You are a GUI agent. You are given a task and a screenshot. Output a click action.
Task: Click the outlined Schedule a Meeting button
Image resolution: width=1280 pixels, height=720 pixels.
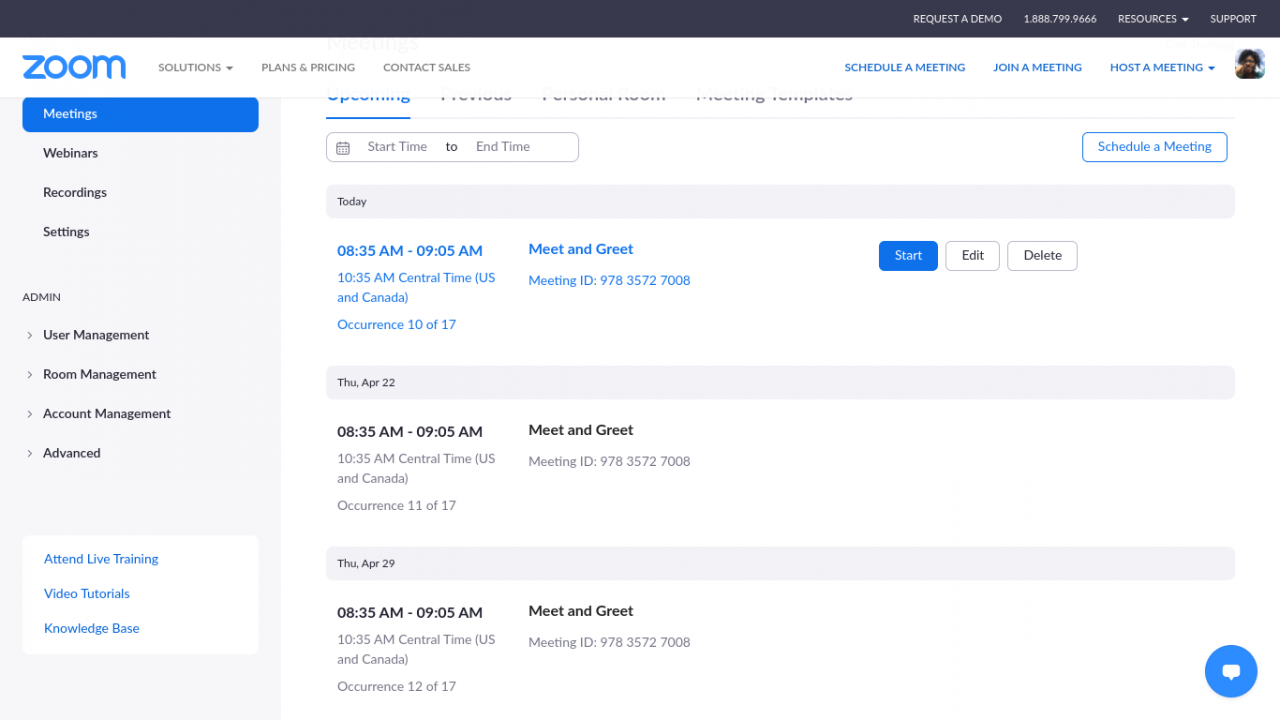(x=1154, y=147)
